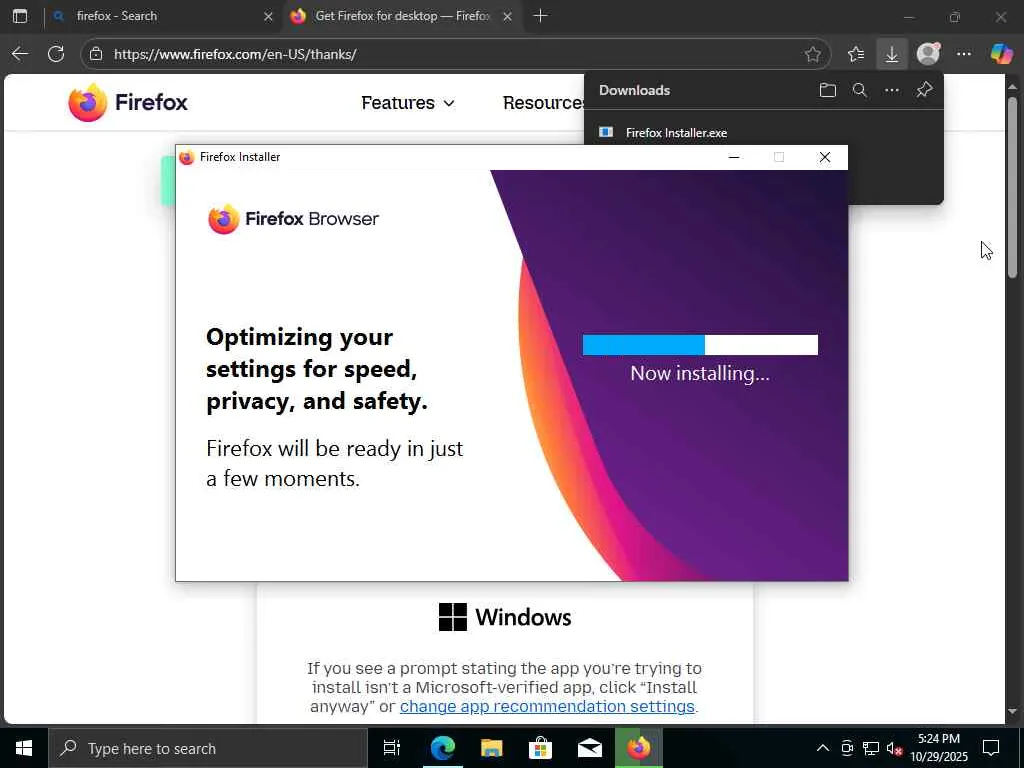Open Edge Settings and more menu
Viewport: 1024px width, 768px height.
coord(964,54)
